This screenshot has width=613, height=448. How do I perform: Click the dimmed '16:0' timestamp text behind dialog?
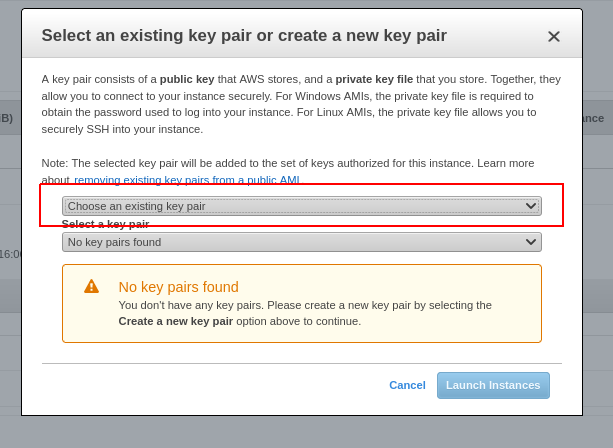(10, 254)
